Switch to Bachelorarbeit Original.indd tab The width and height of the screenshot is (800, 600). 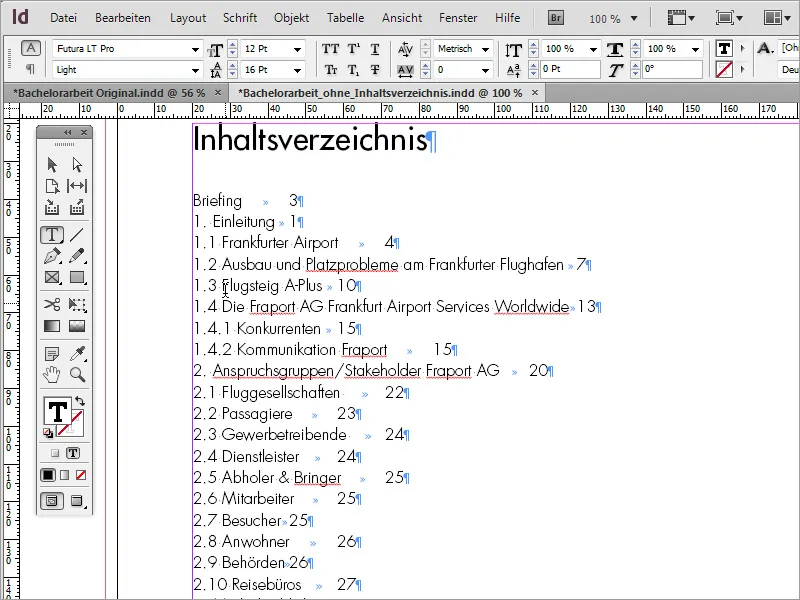click(109, 93)
